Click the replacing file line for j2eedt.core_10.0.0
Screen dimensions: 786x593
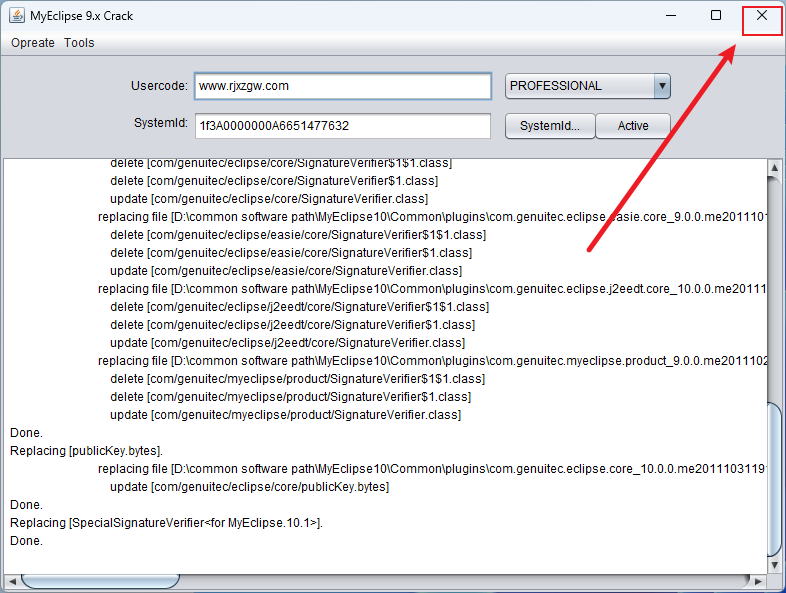[432, 289]
